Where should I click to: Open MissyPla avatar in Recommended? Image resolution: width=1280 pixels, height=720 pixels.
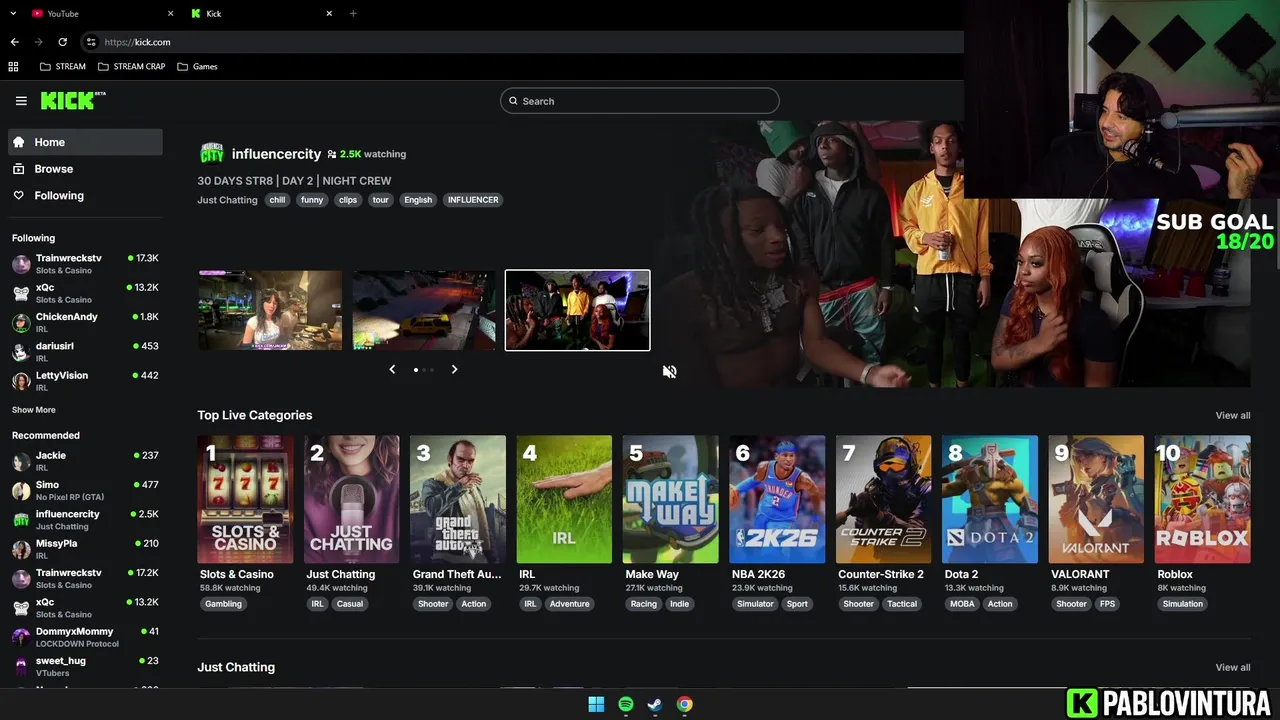(x=21, y=549)
